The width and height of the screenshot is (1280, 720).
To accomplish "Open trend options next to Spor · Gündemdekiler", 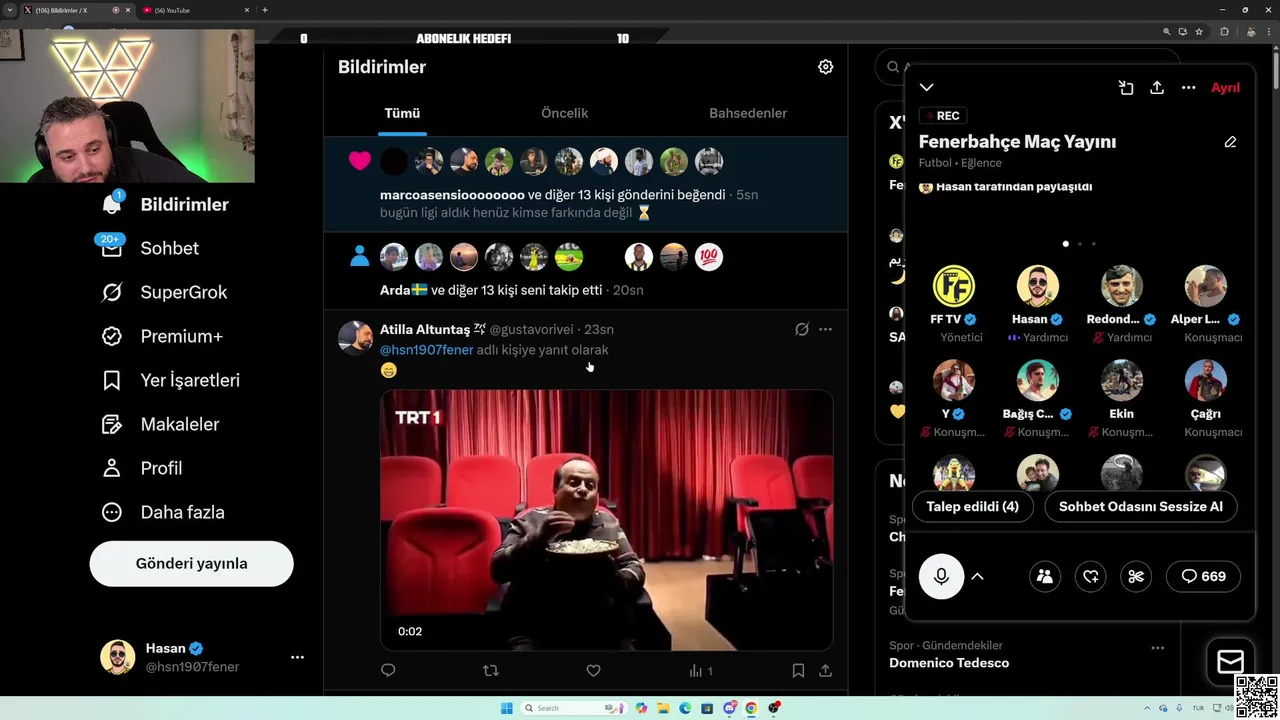I will (x=1157, y=647).
